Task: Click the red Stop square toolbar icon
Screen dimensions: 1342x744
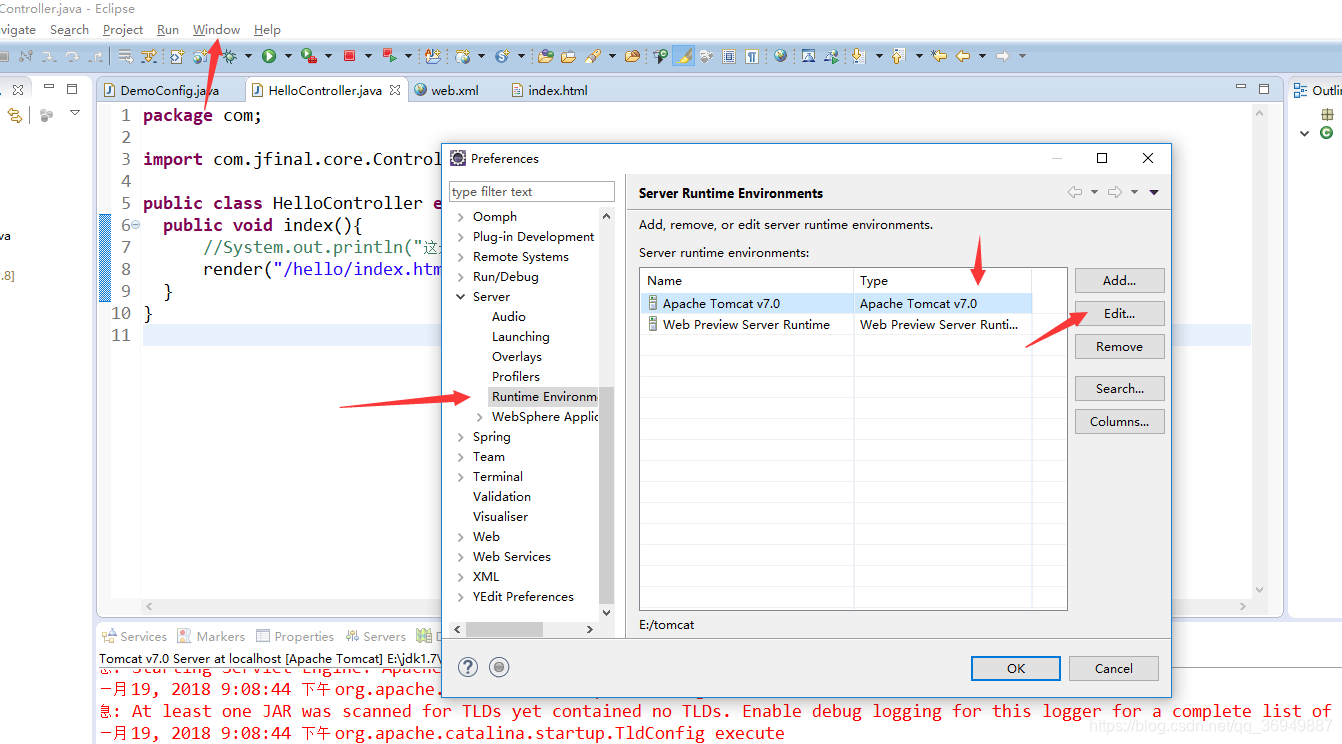Action: pyautogui.click(x=349, y=56)
